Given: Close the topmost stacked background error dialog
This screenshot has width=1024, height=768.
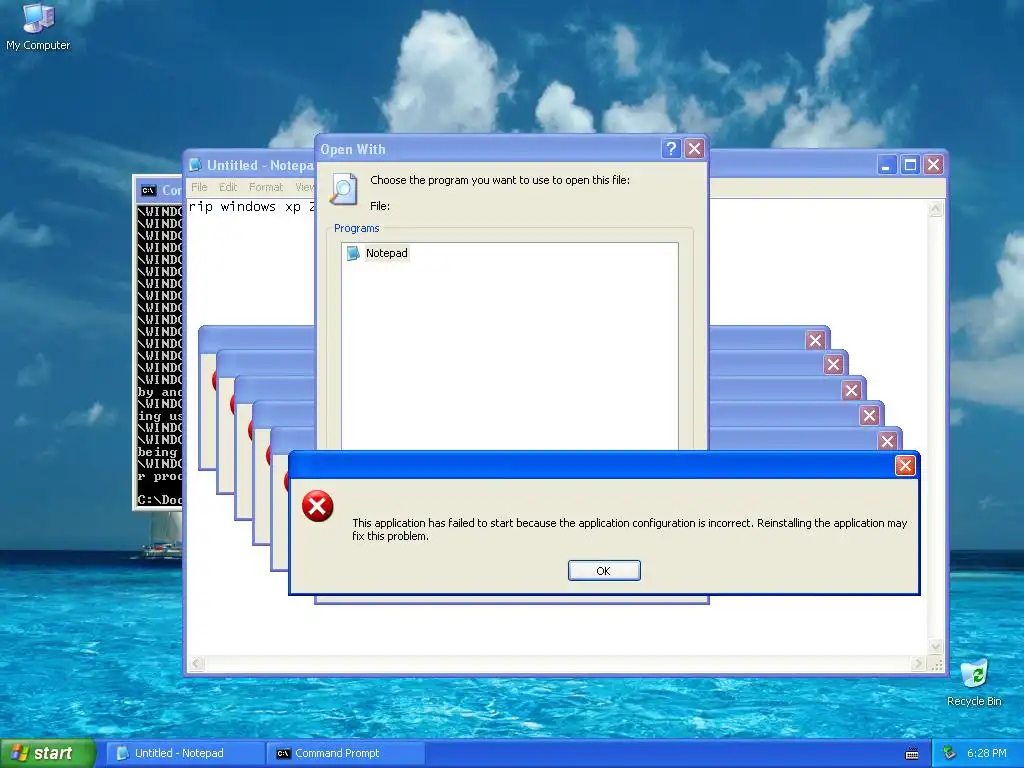Looking at the screenshot, I should click(x=815, y=340).
